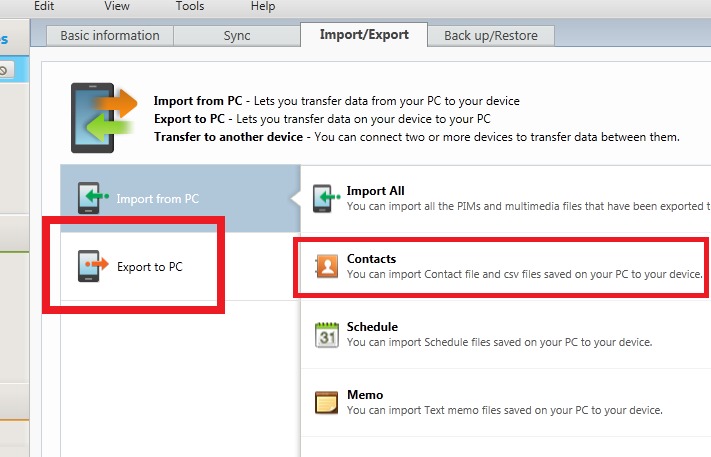This screenshot has height=457, width=711.
Task: Click the Import All device icon
Action: click(323, 198)
